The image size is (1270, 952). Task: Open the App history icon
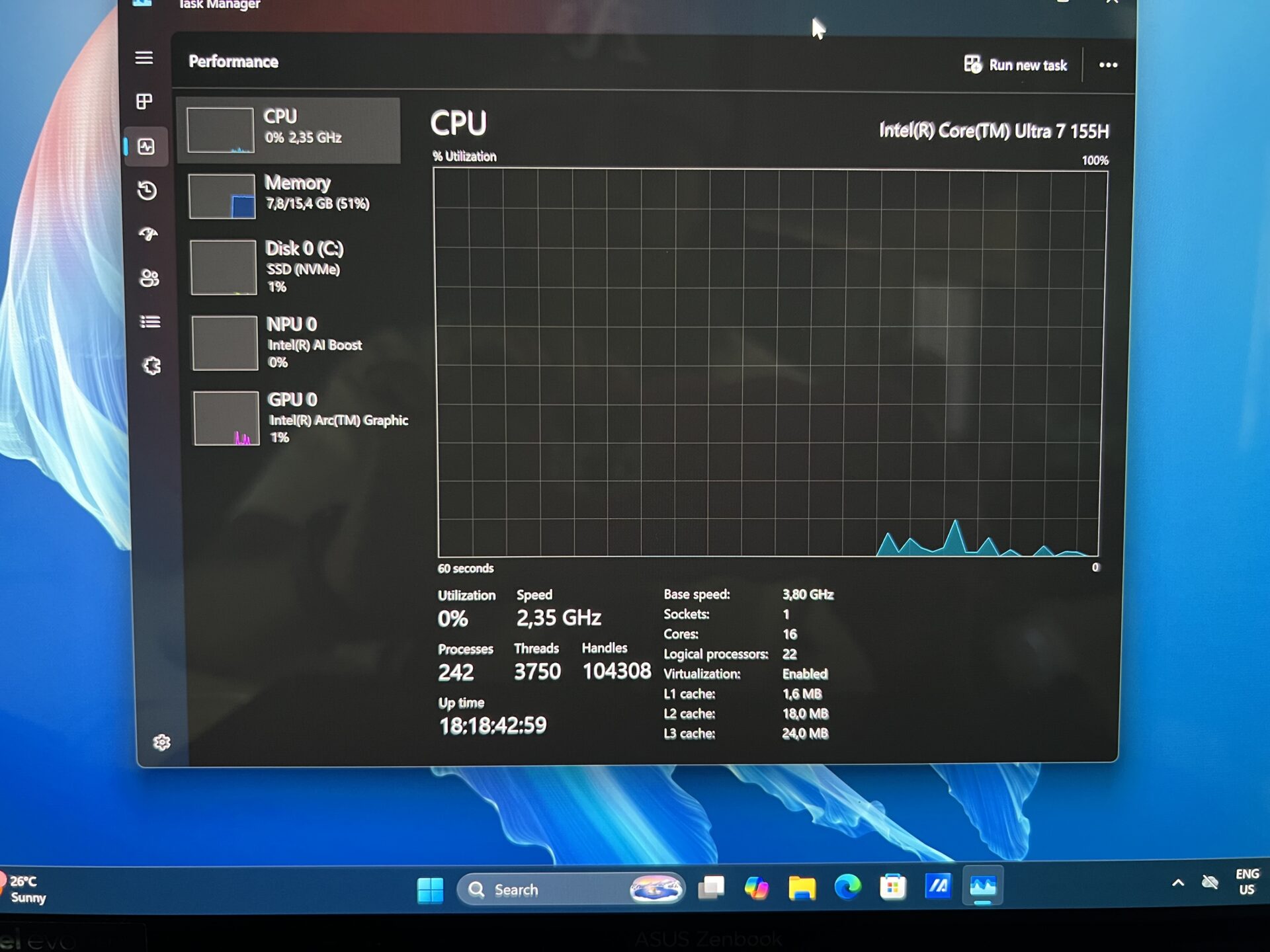coord(147,190)
